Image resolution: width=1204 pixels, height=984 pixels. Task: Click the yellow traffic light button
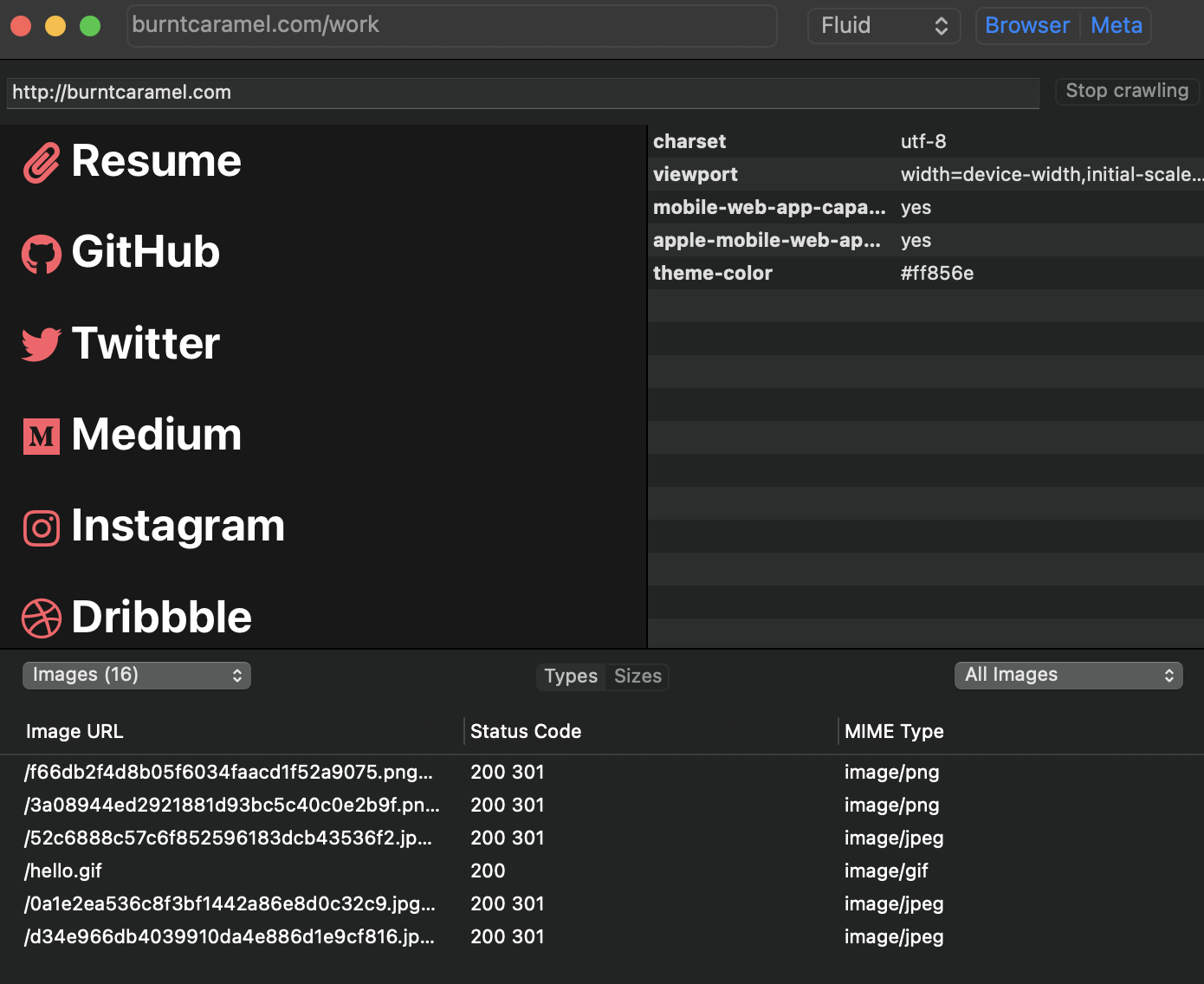(55, 26)
